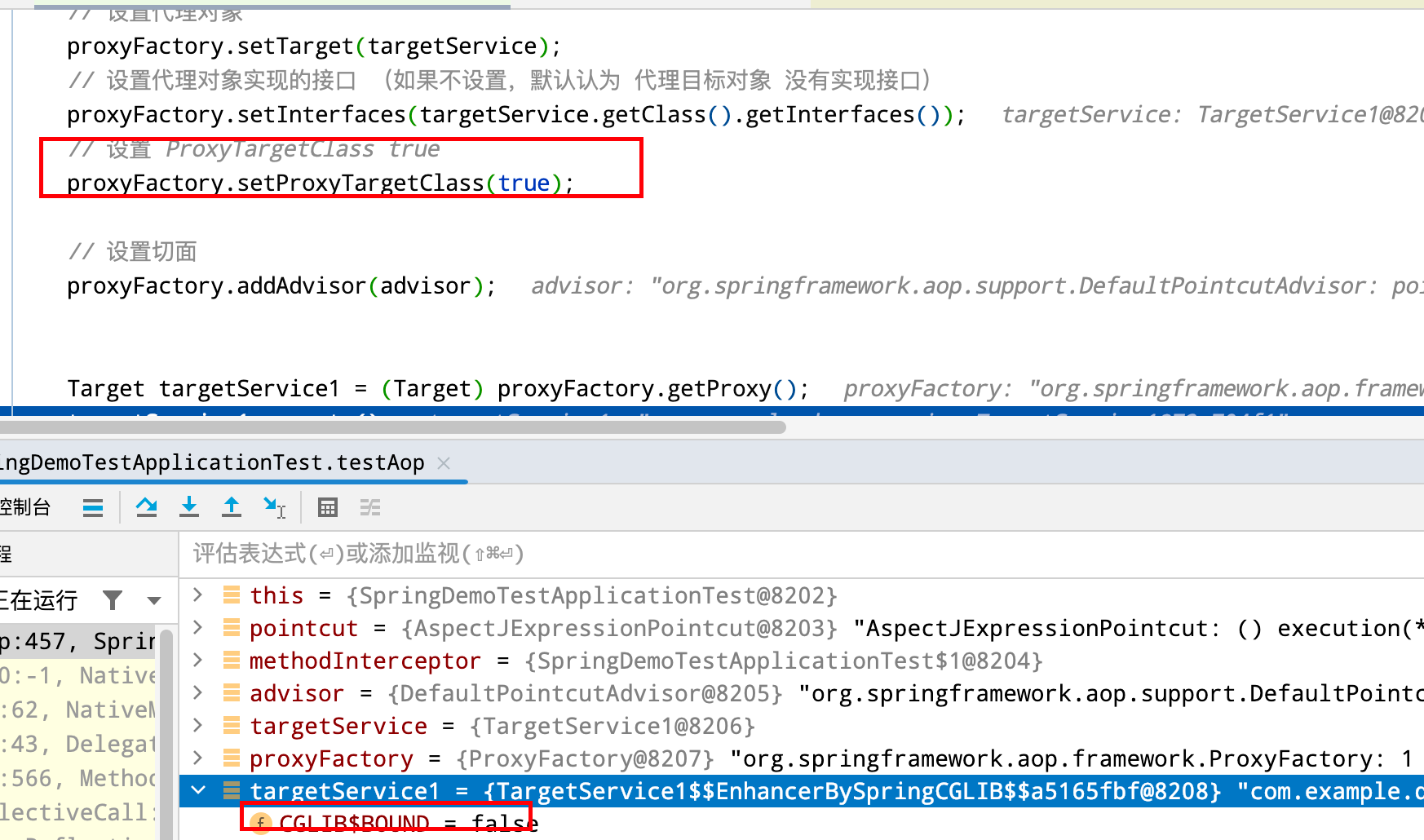The width and height of the screenshot is (1424, 840).
Task: Expand the methodInterceptor variable node
Action: [197, 660]
